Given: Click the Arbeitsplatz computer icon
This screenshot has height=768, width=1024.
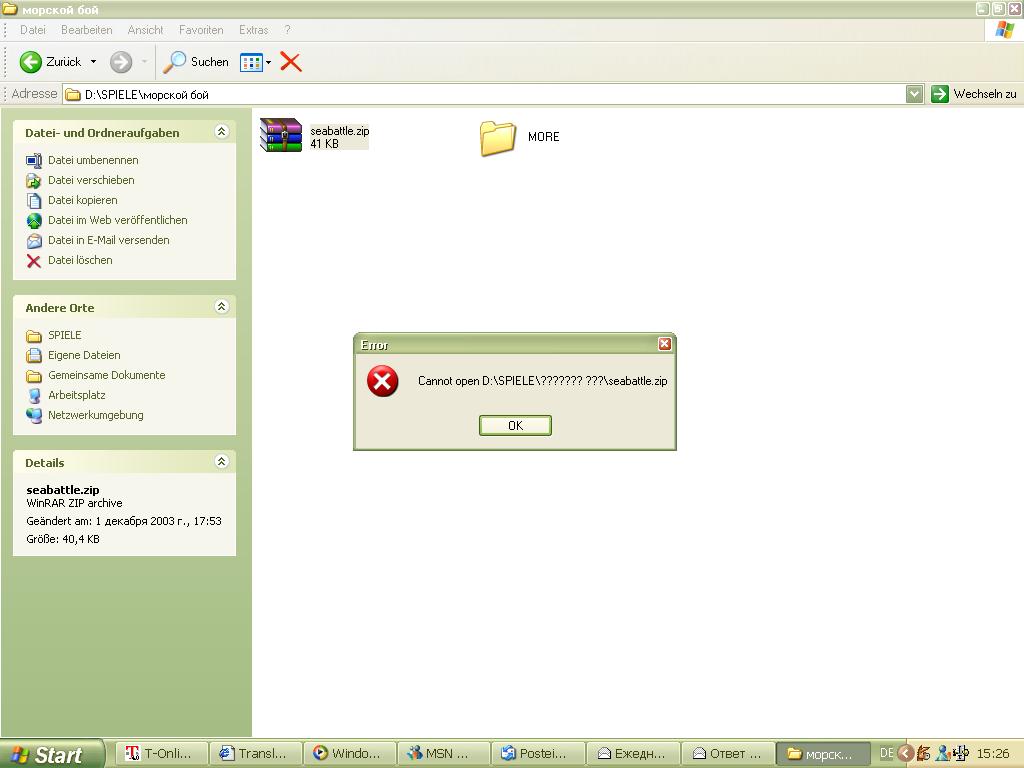Looking at the screenshot, I should pos(34,396).
